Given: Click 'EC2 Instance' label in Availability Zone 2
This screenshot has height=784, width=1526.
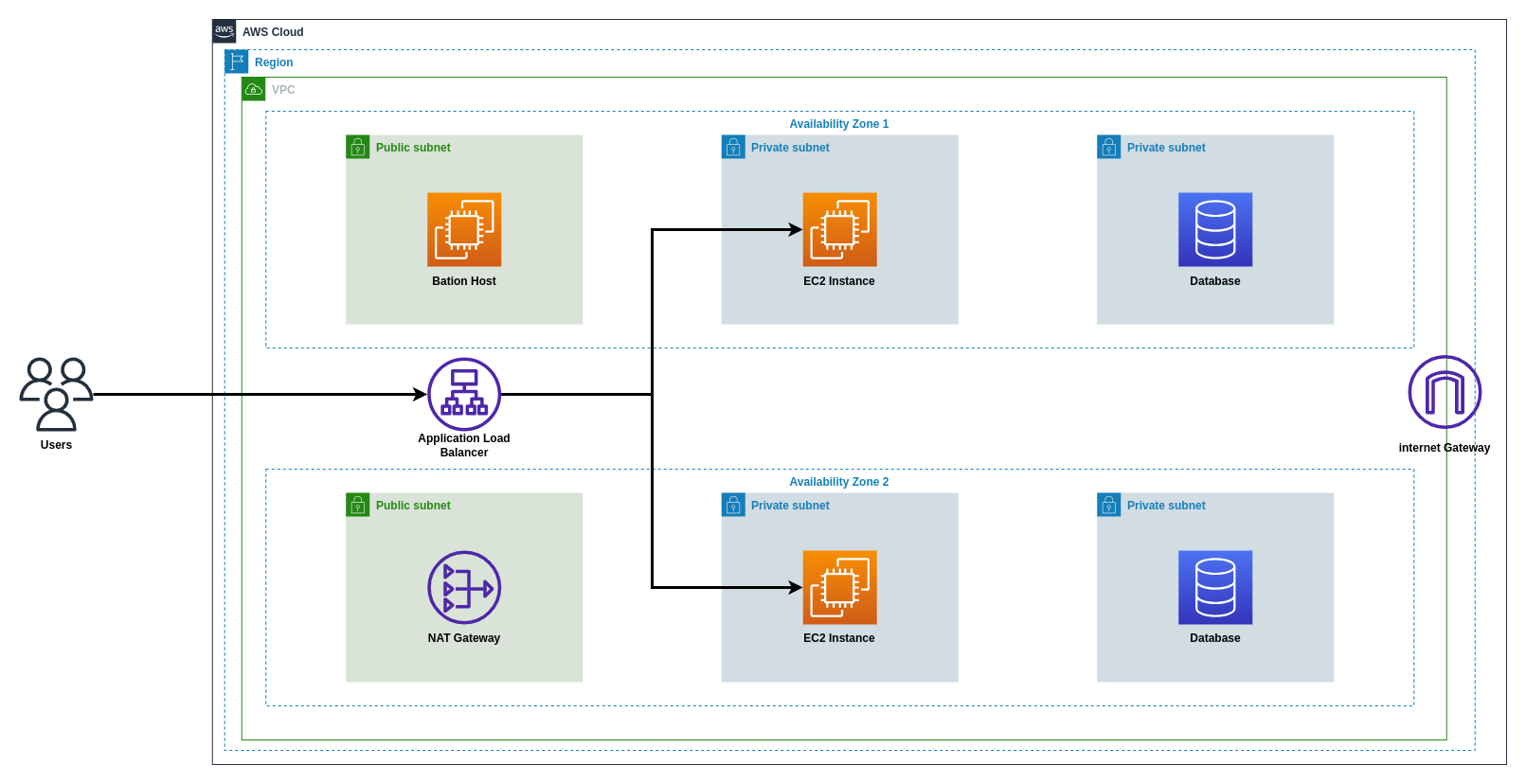Looking at the screenshot, I should click(x=839, y=638).
